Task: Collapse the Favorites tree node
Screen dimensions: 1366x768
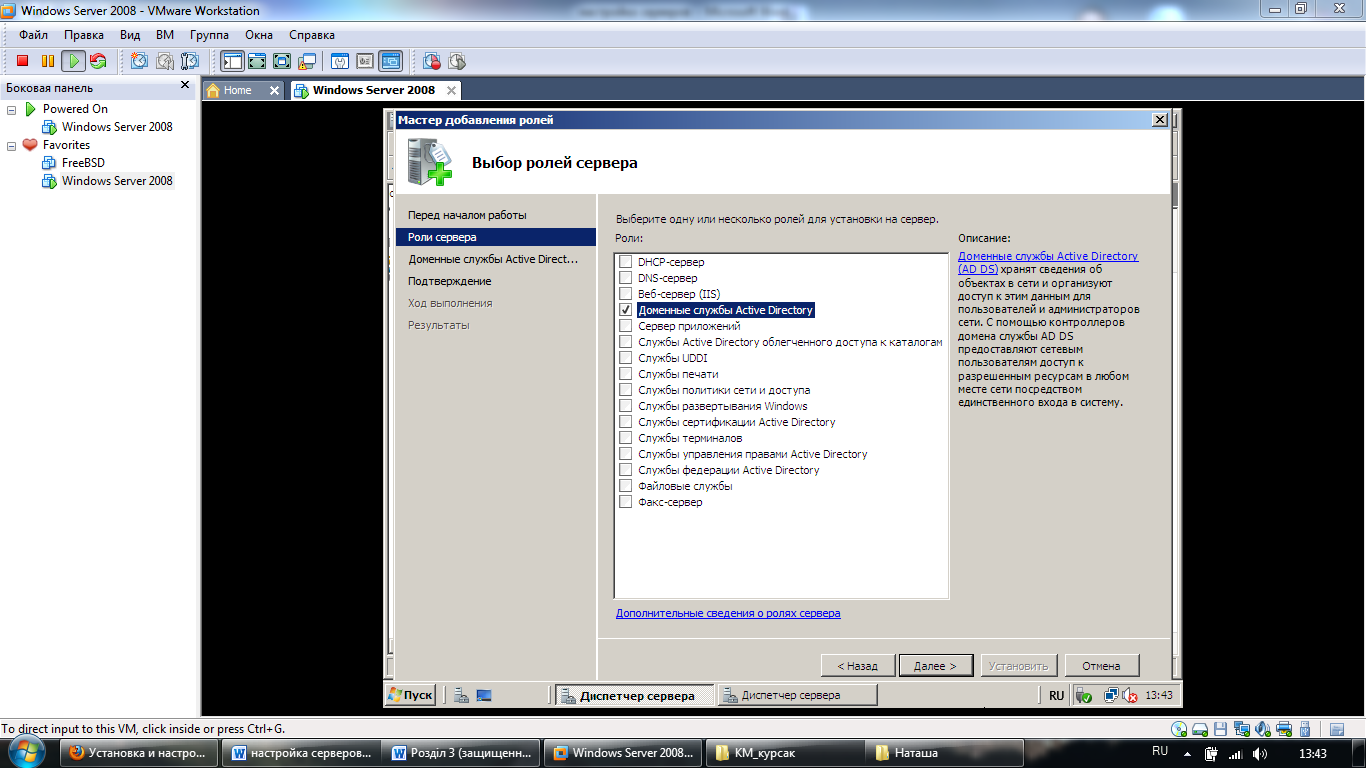Action: [x=12, y=145]
